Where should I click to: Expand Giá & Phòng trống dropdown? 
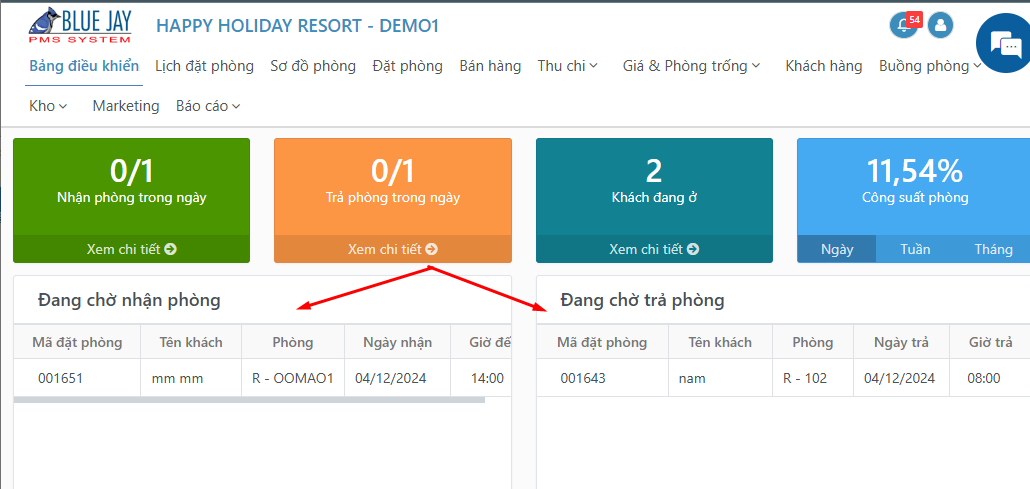click(692, 66)
